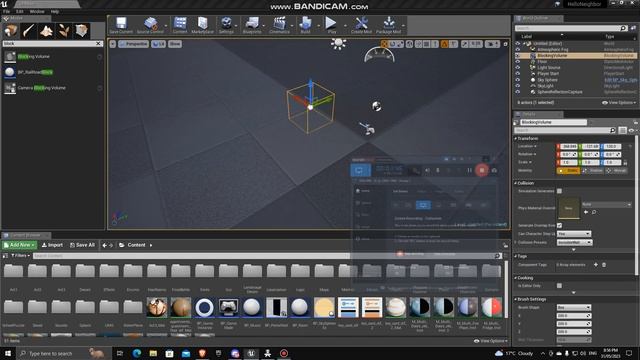Toggle Generate Overlap Events checkbox
Screen dimensions: 640x360
point(559,225)
